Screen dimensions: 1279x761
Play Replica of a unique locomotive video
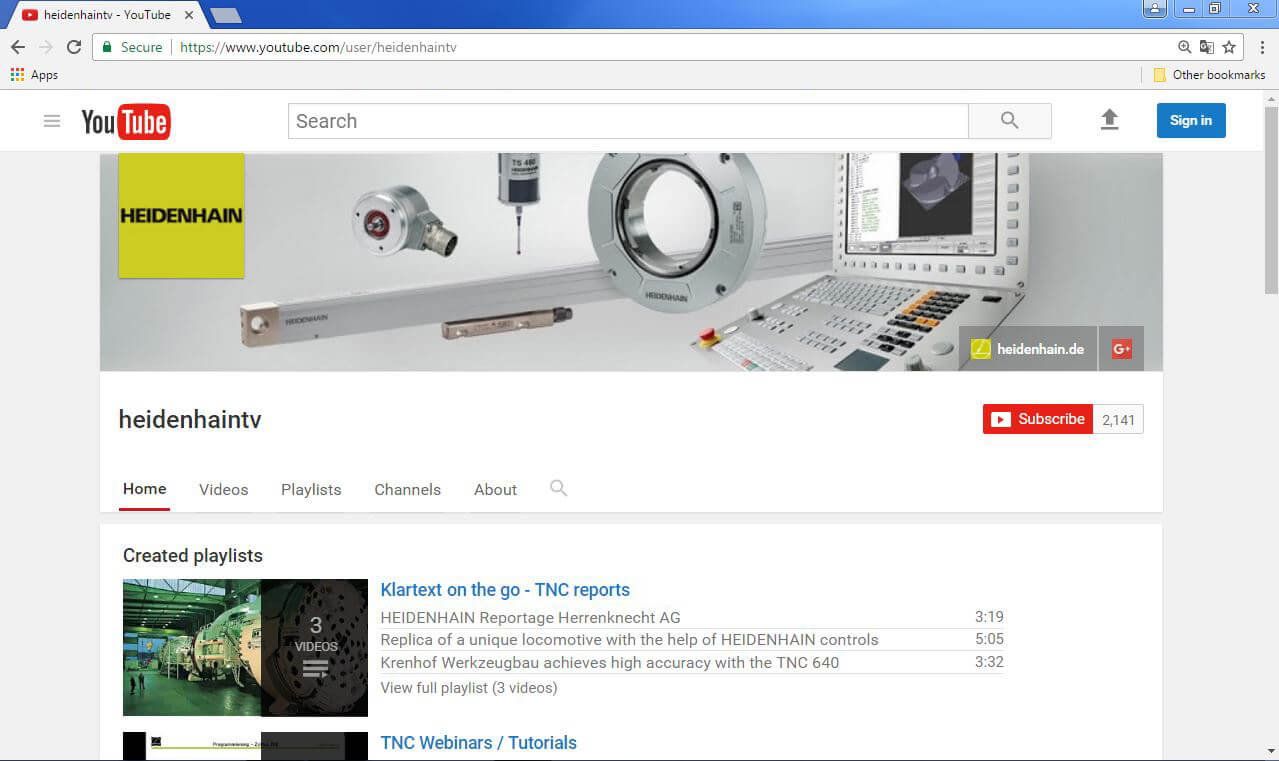[x=629, y=640]
